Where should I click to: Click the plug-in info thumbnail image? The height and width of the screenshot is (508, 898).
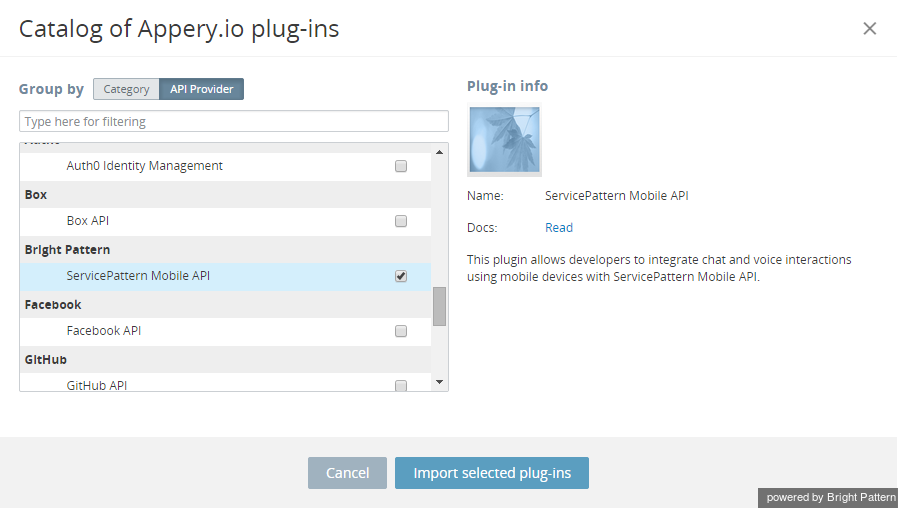505,140
